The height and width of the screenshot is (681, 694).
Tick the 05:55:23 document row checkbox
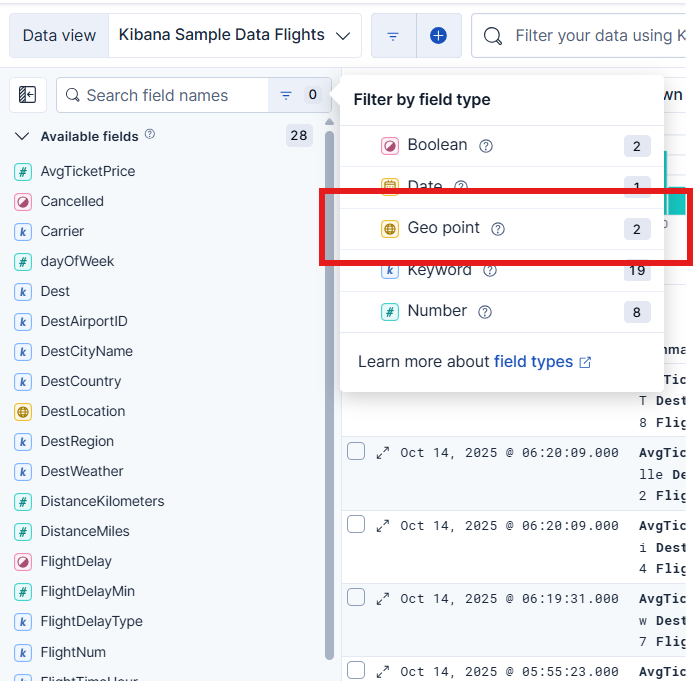tap(356, 670)
